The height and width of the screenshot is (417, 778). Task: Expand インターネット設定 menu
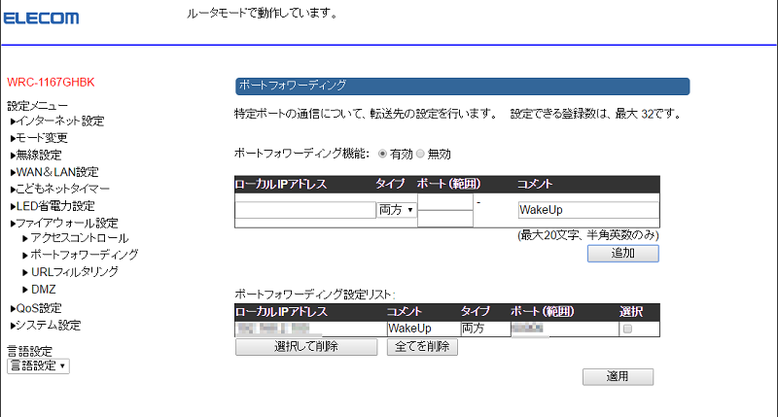pyautogui.click(x=58, y=121)
